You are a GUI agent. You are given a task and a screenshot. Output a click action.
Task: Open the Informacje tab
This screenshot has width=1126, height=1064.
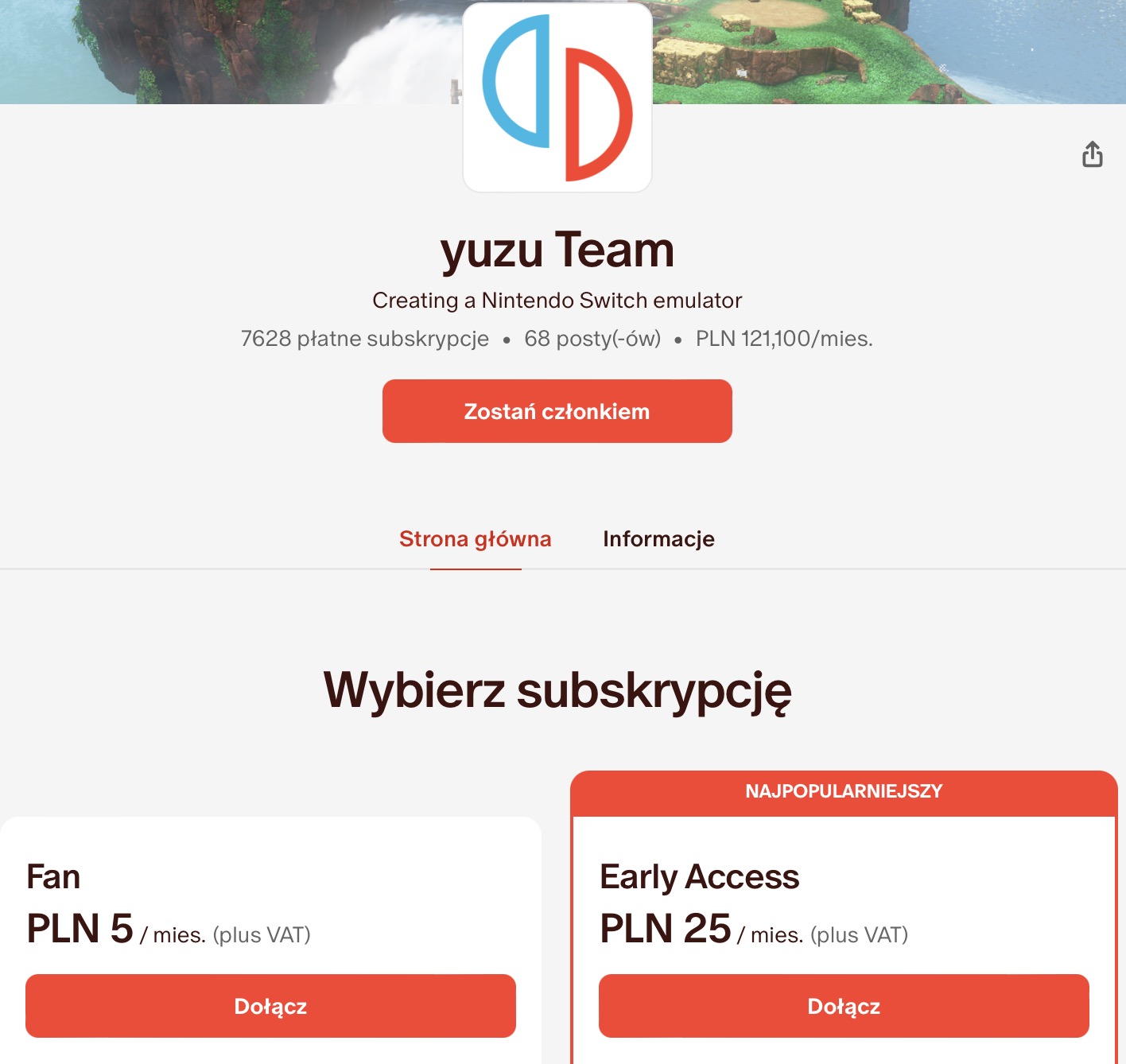pos(658,539)
